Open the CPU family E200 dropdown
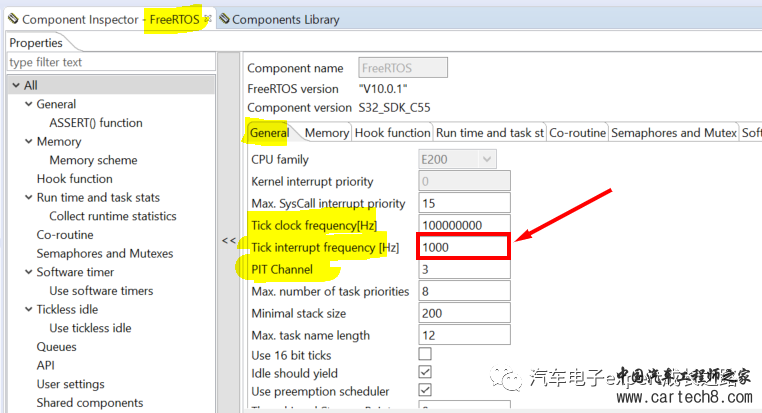762x413 pixels. (x=457, y=159)
